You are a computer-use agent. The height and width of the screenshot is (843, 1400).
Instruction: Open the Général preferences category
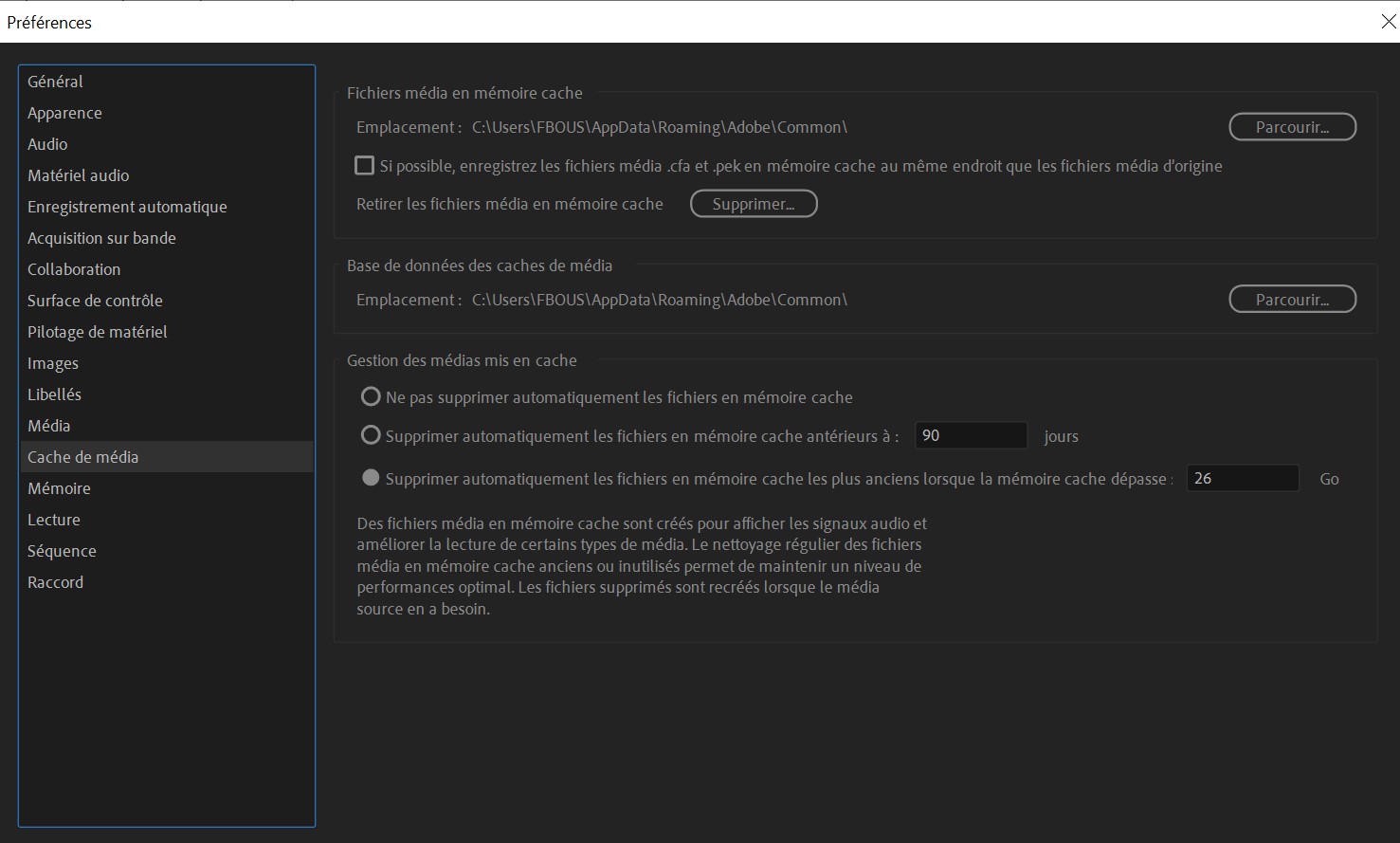(55, 82)
